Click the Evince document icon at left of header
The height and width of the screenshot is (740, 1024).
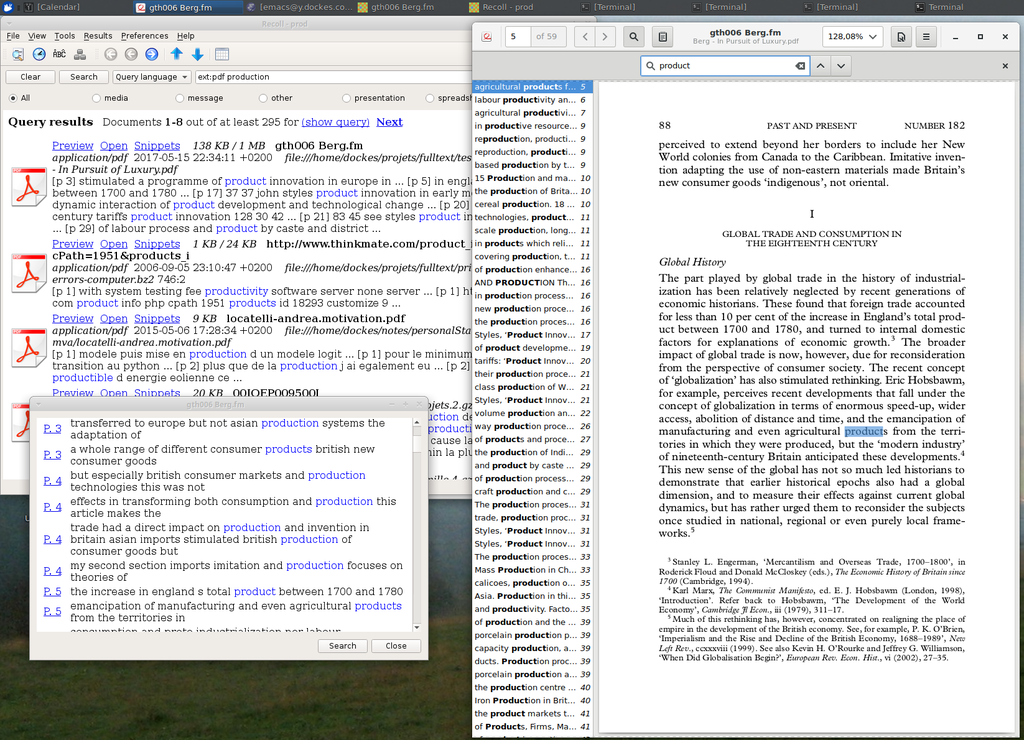(487, 37)
